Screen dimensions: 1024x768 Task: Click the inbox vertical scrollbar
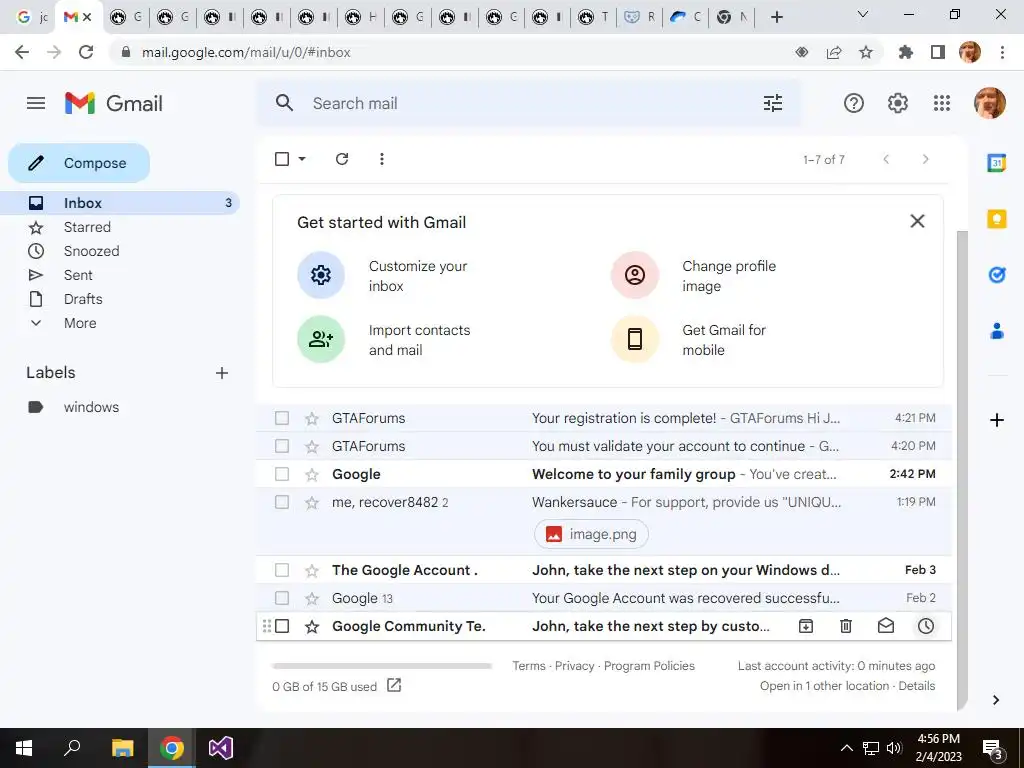point(962,470)
